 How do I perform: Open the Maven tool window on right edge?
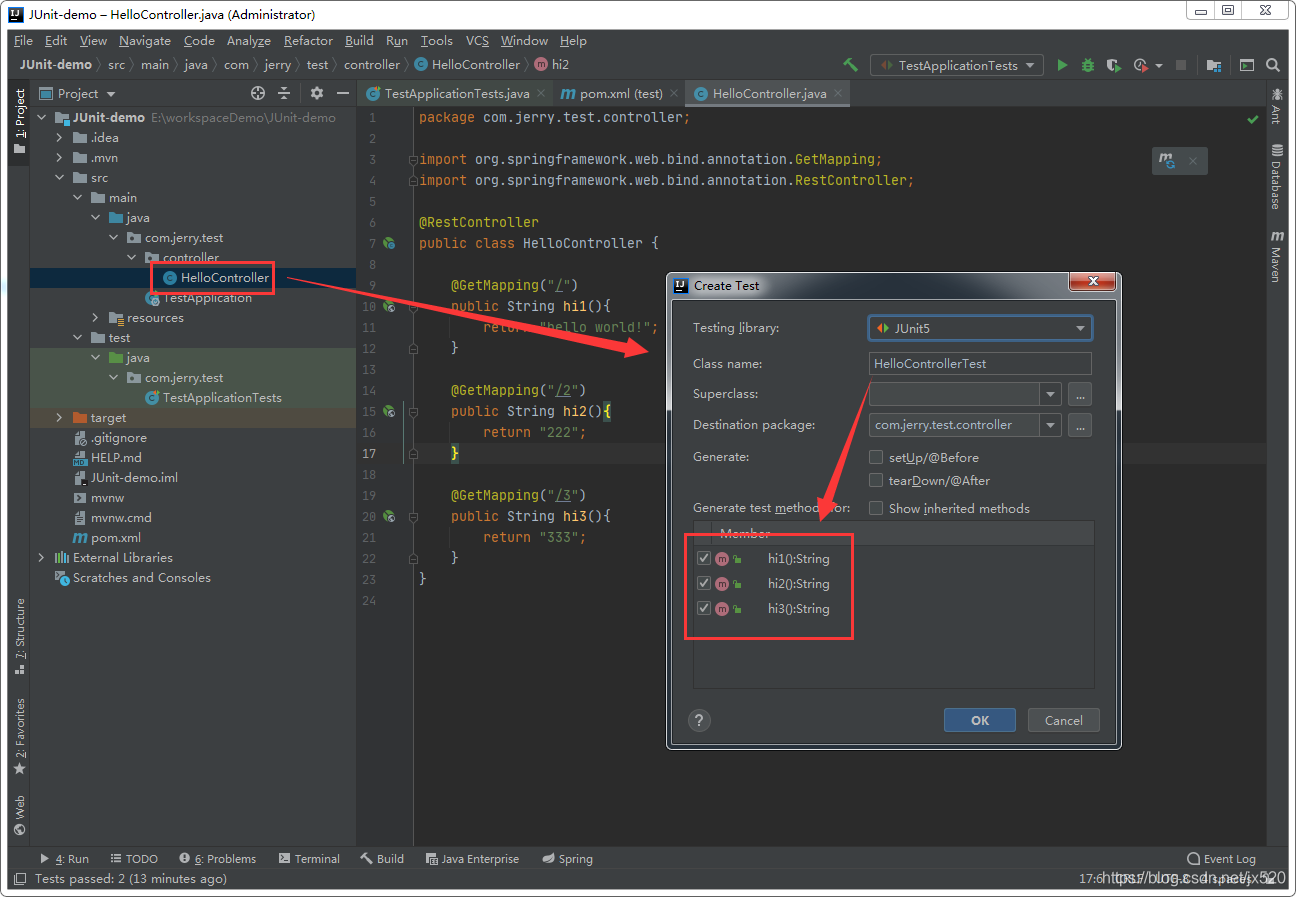(1276, 256)
